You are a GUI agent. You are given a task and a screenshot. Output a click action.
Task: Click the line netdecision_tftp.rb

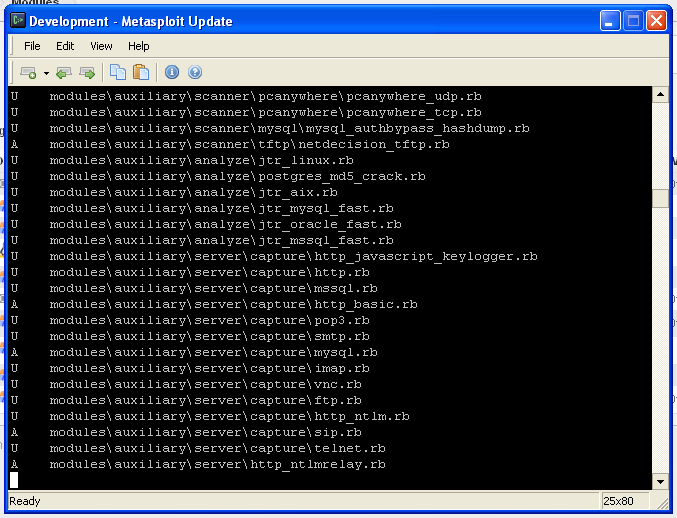[230, 144]
